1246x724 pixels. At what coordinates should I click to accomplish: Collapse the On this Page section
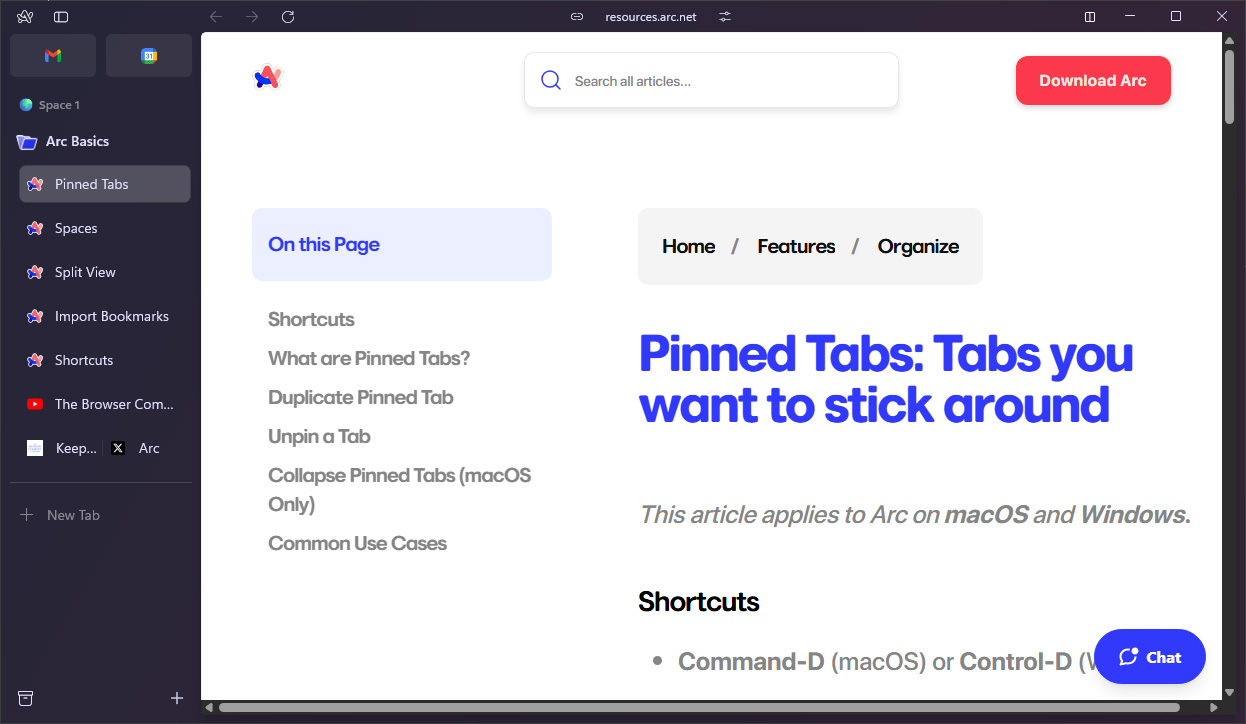(401, 245)
